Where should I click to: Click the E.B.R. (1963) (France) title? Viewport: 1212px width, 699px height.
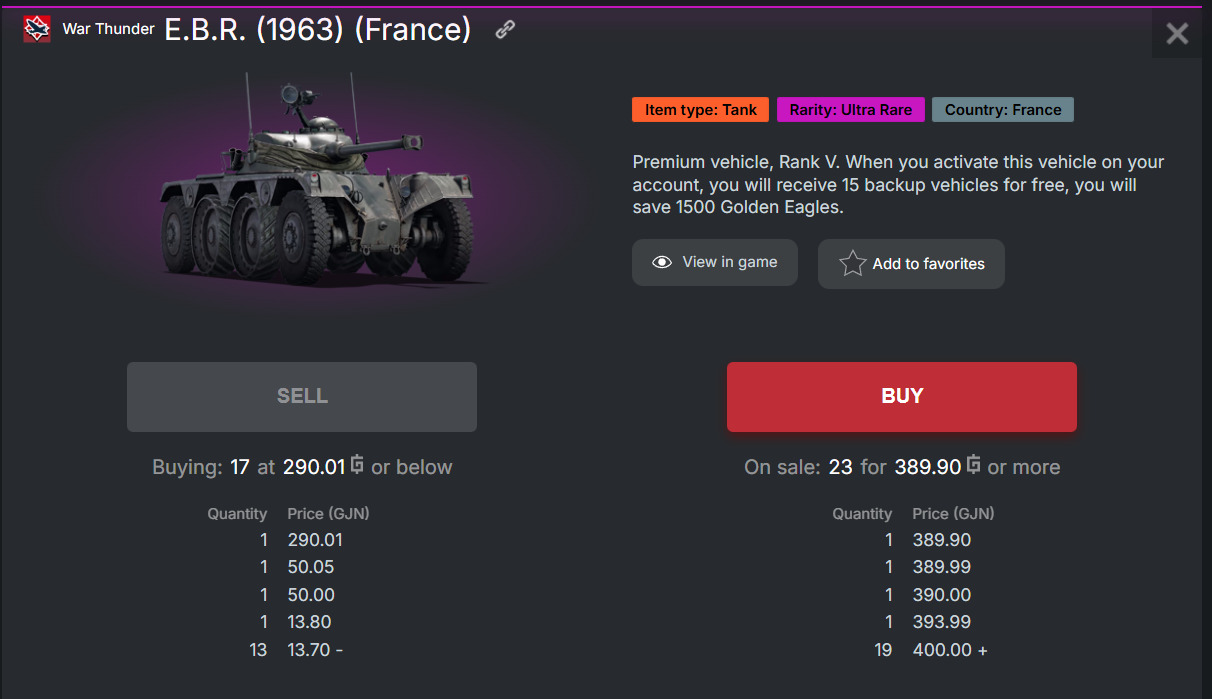tap(318, 30)
